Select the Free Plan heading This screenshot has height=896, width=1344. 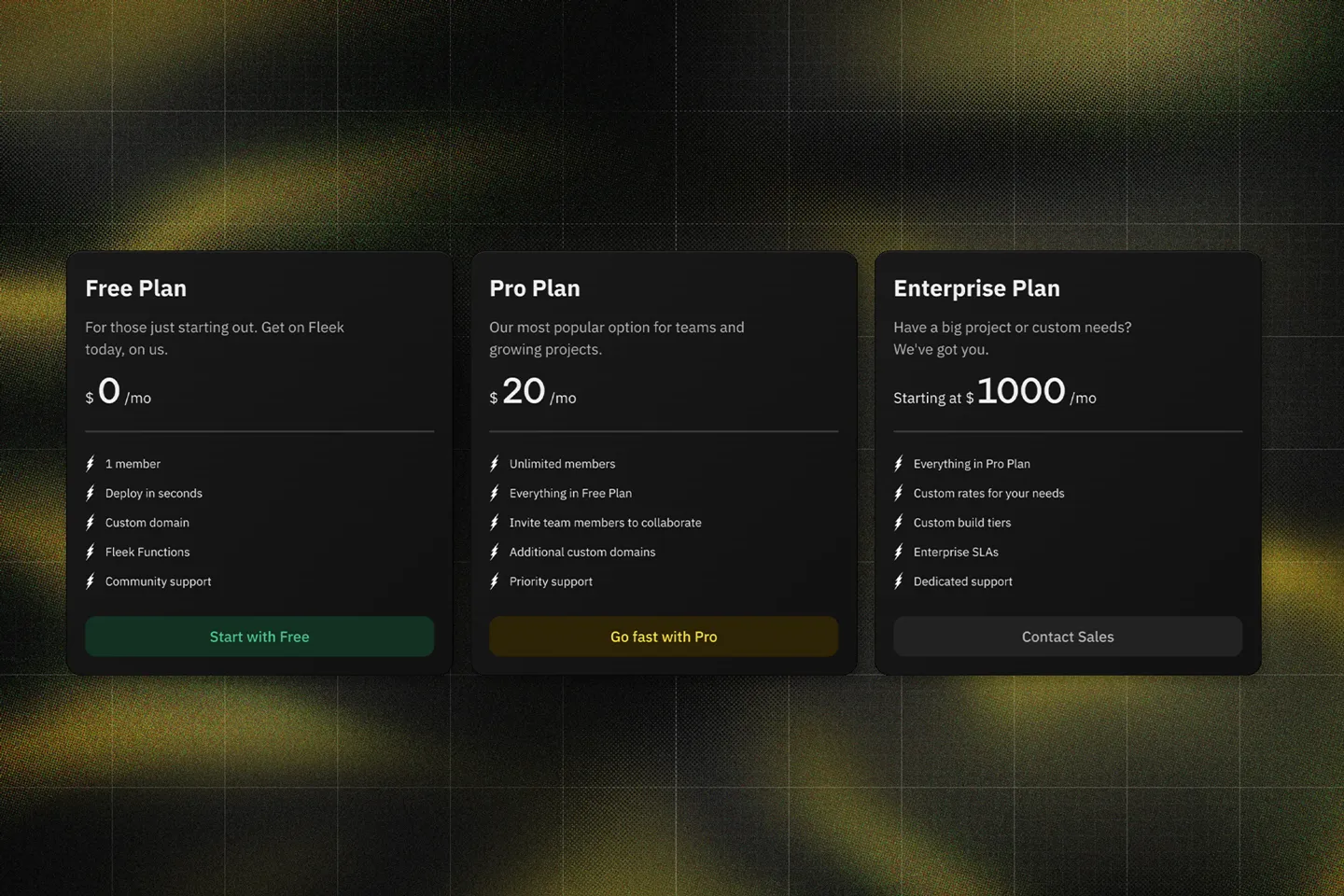(x=135, y=288)
